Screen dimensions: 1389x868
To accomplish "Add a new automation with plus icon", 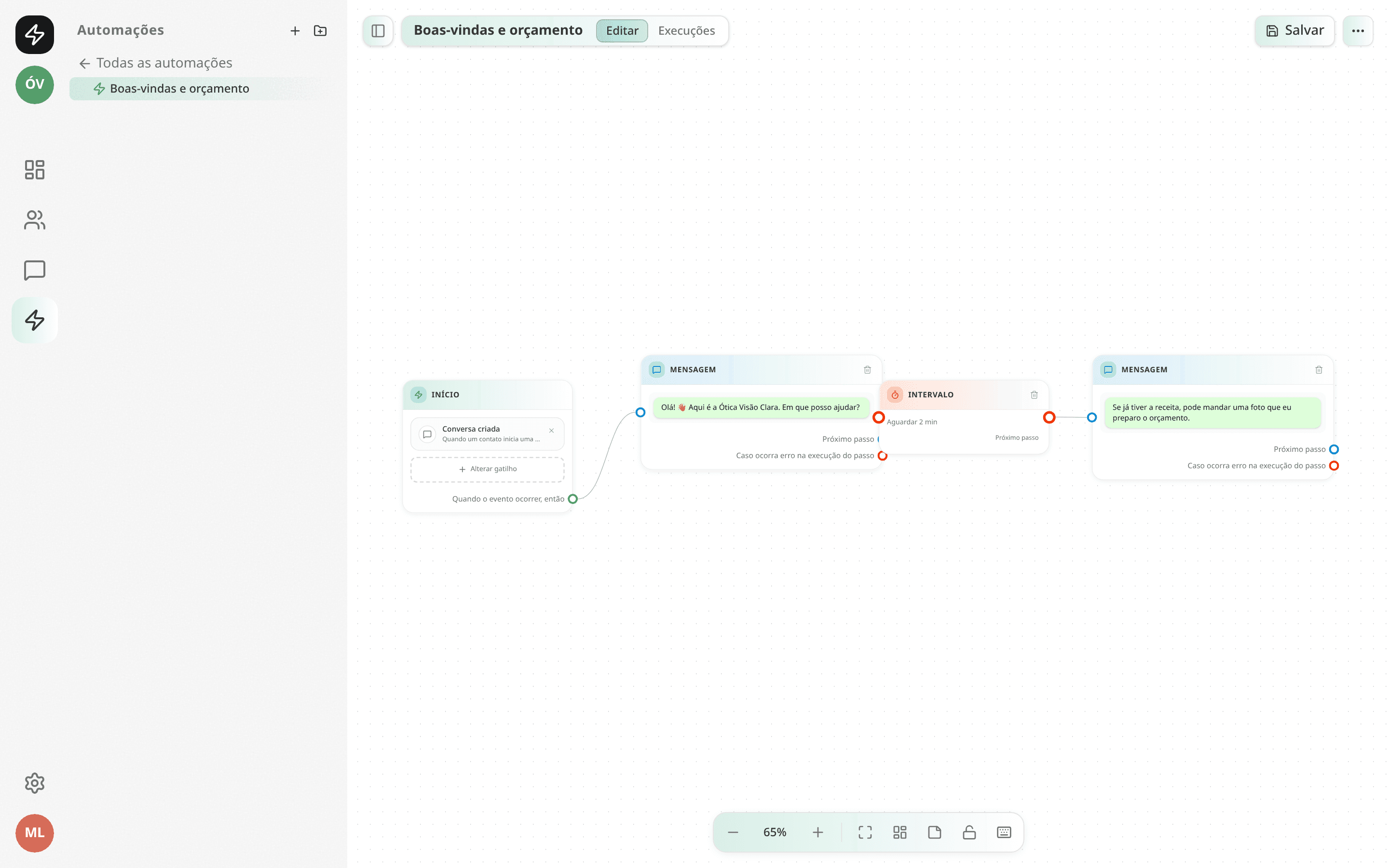I will 295,31.
